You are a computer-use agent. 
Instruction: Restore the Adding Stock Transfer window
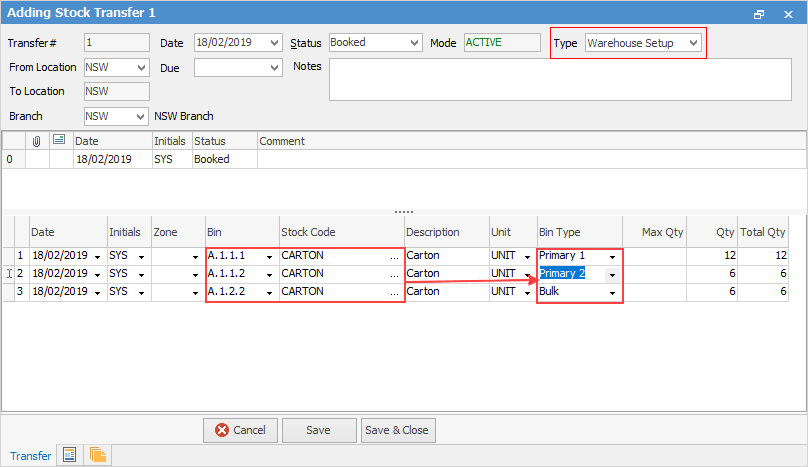759,14
